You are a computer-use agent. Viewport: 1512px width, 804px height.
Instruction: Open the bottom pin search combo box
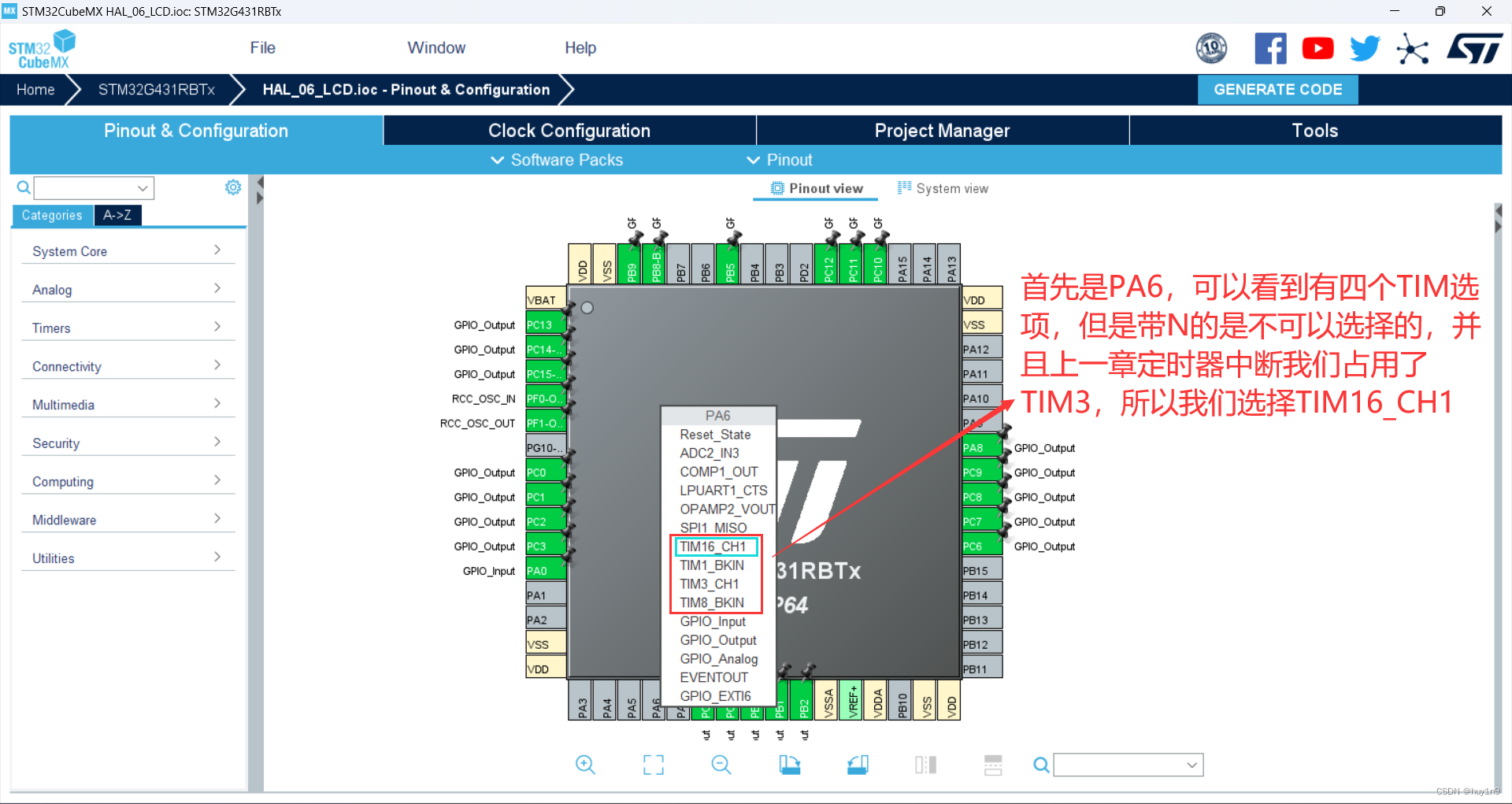click(x=1128, y=765)
